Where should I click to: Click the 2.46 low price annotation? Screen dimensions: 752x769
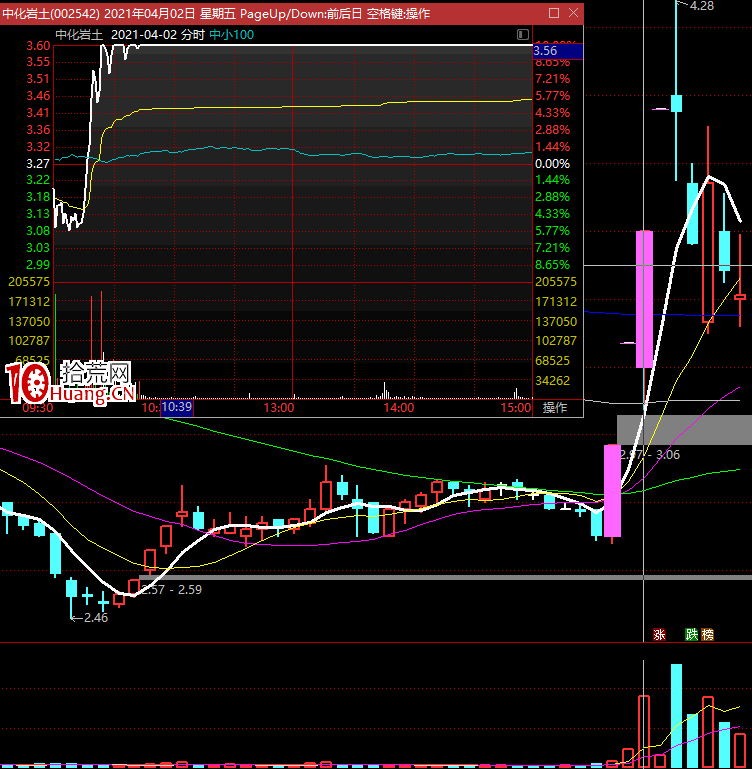(96, 617)
